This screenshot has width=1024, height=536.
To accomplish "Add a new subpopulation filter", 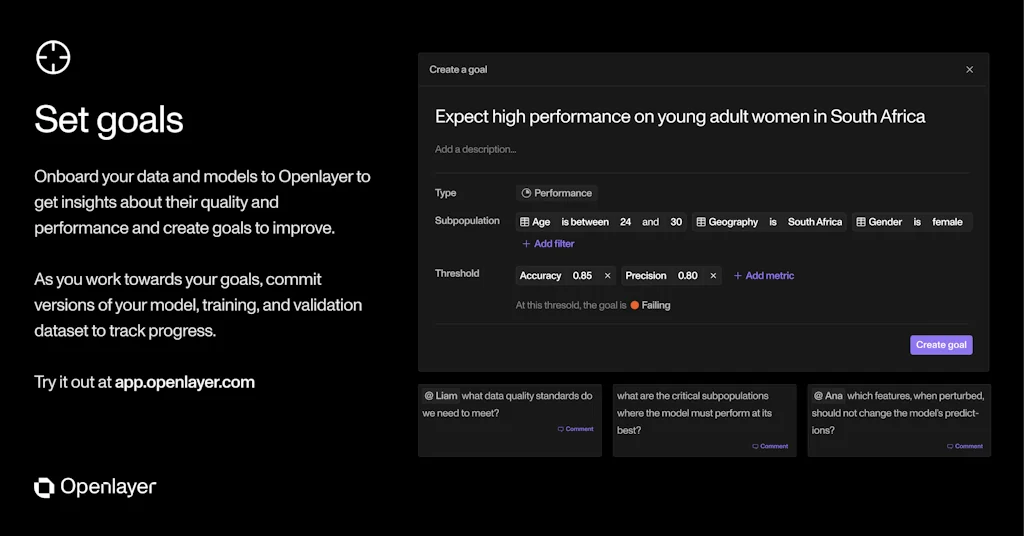I will pos(548,244).
